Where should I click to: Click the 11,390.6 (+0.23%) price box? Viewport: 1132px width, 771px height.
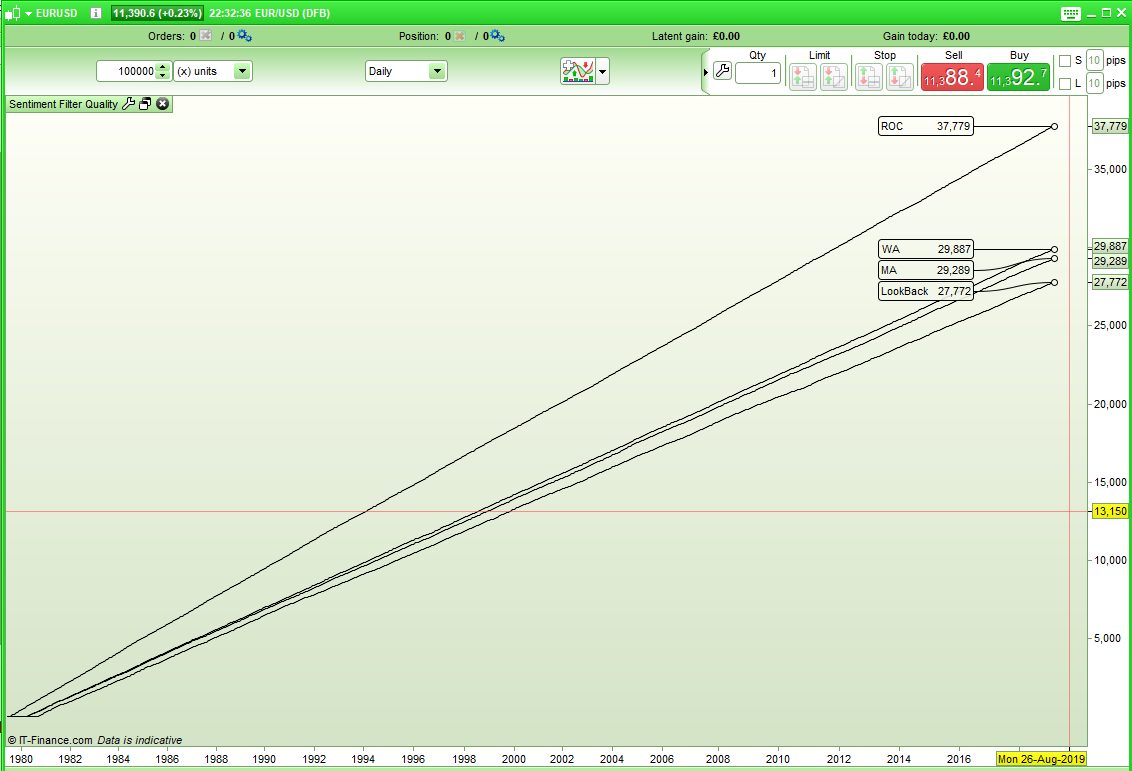coord(157,13)
